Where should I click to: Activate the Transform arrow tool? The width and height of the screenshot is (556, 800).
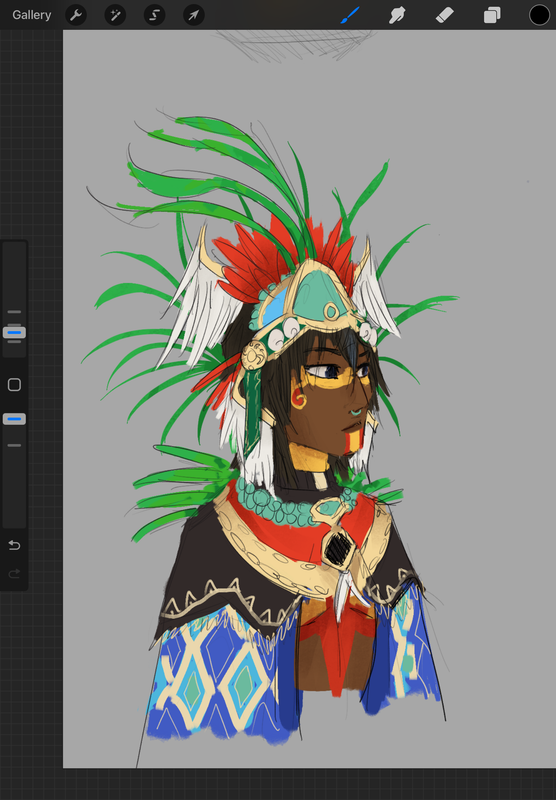194,15
